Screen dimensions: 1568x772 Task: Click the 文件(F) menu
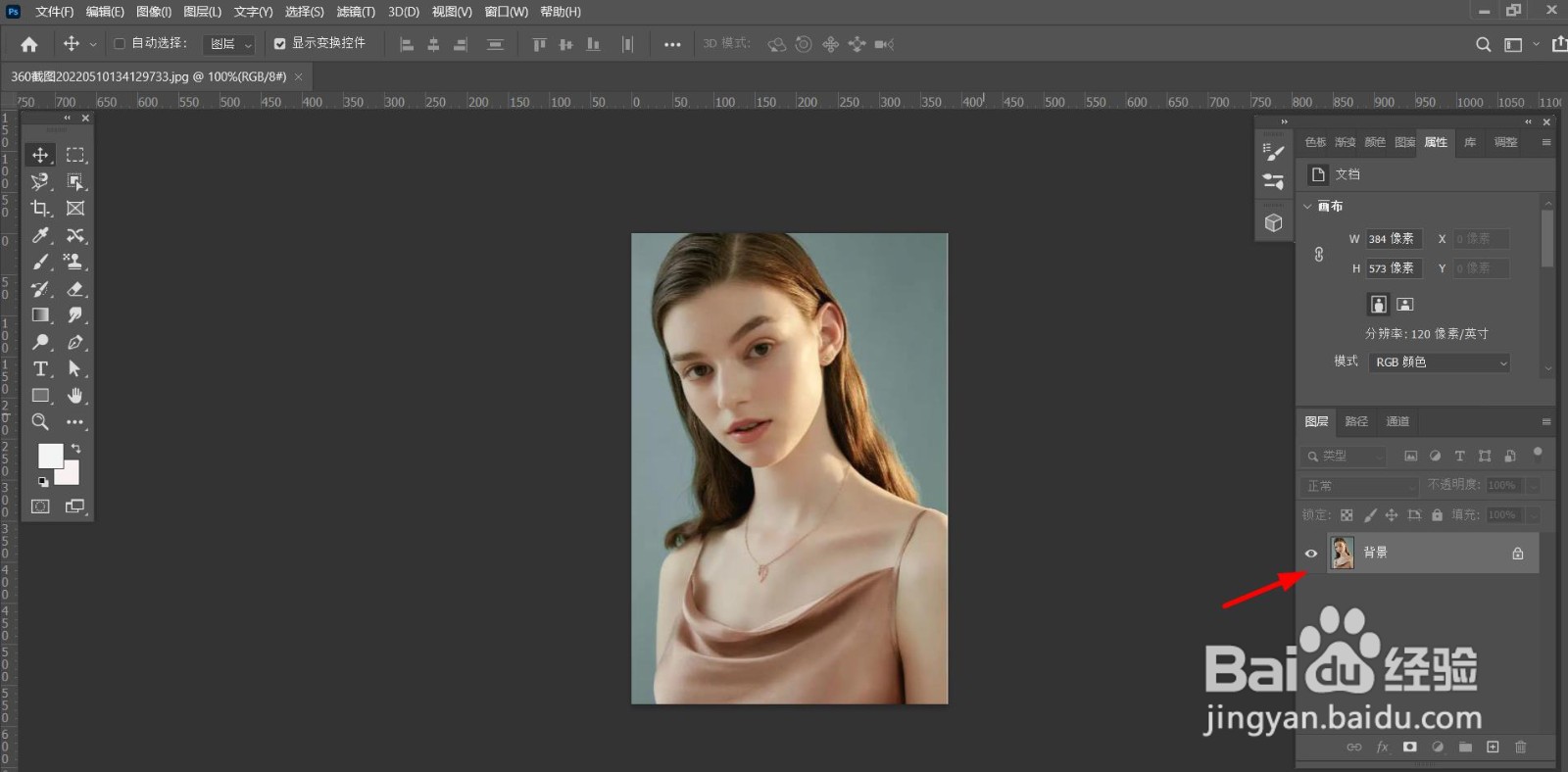point(54,12)
